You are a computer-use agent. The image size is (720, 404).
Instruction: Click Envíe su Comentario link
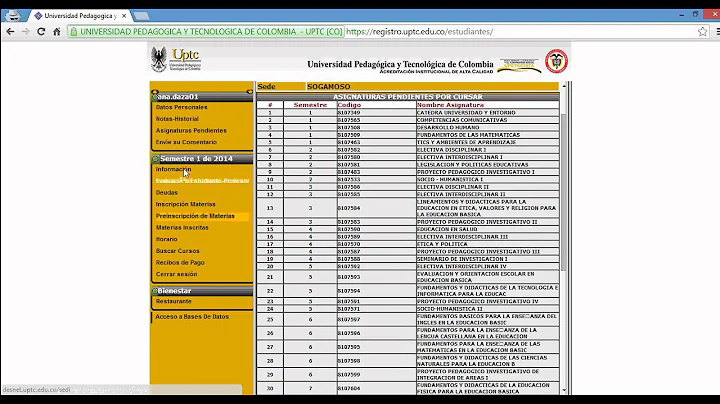[186, 142]
